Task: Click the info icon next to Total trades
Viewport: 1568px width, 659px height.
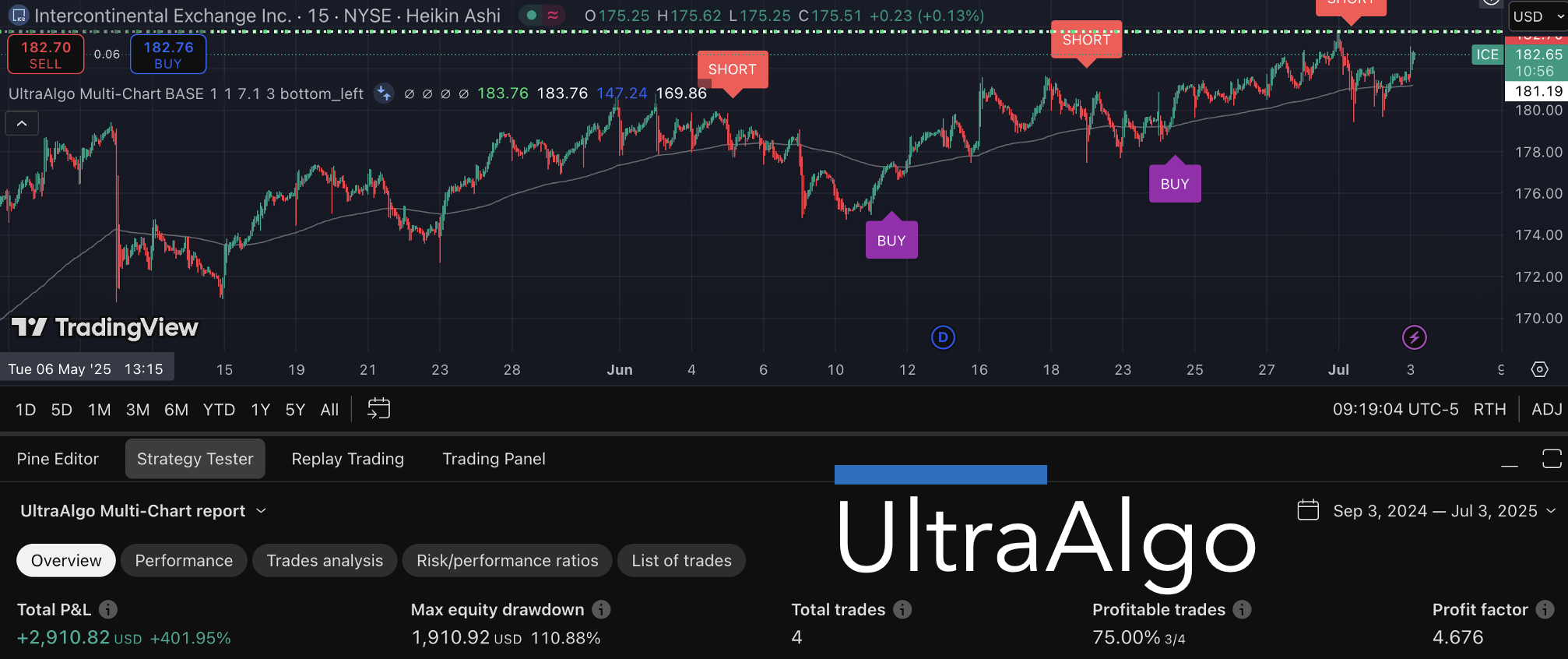Action: pos(902,609)
